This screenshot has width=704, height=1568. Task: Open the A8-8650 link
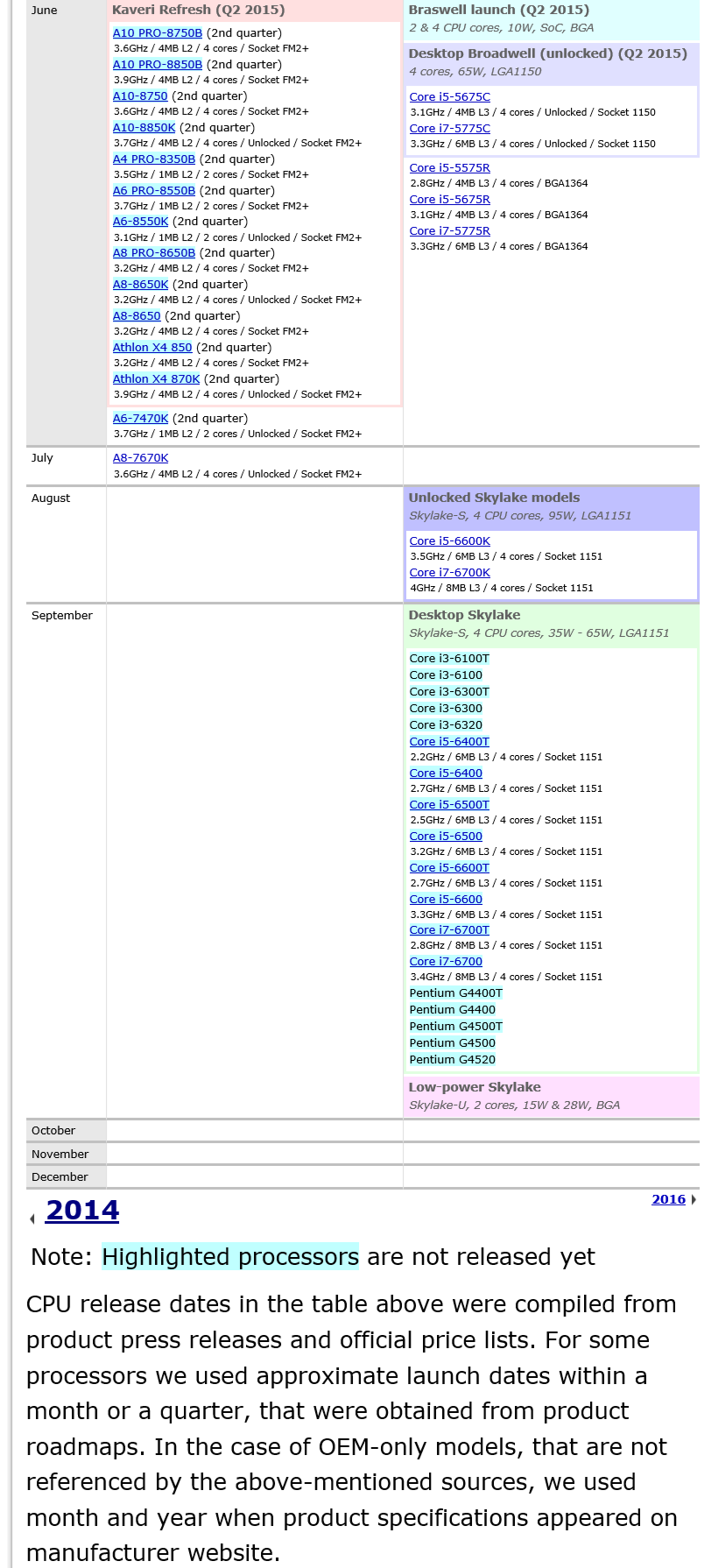point(137,316)
